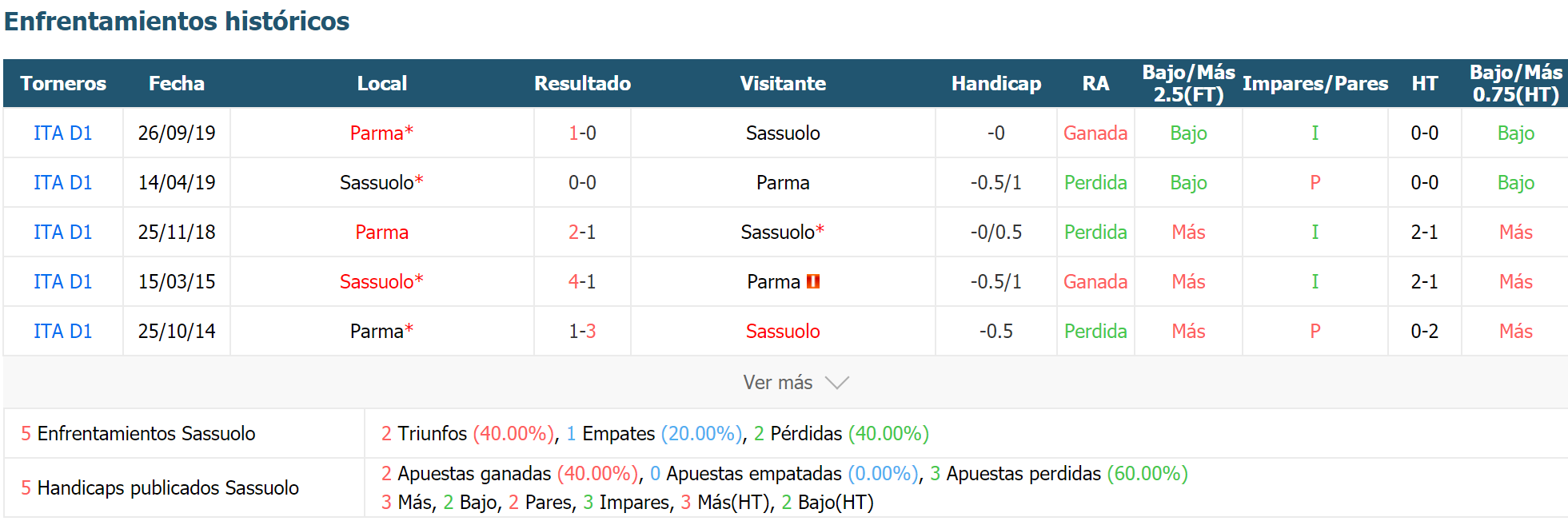Click the 5 Handicaps publicados Sassuolo label
The height and width of the screenshot is (521, 1568).
160,487
